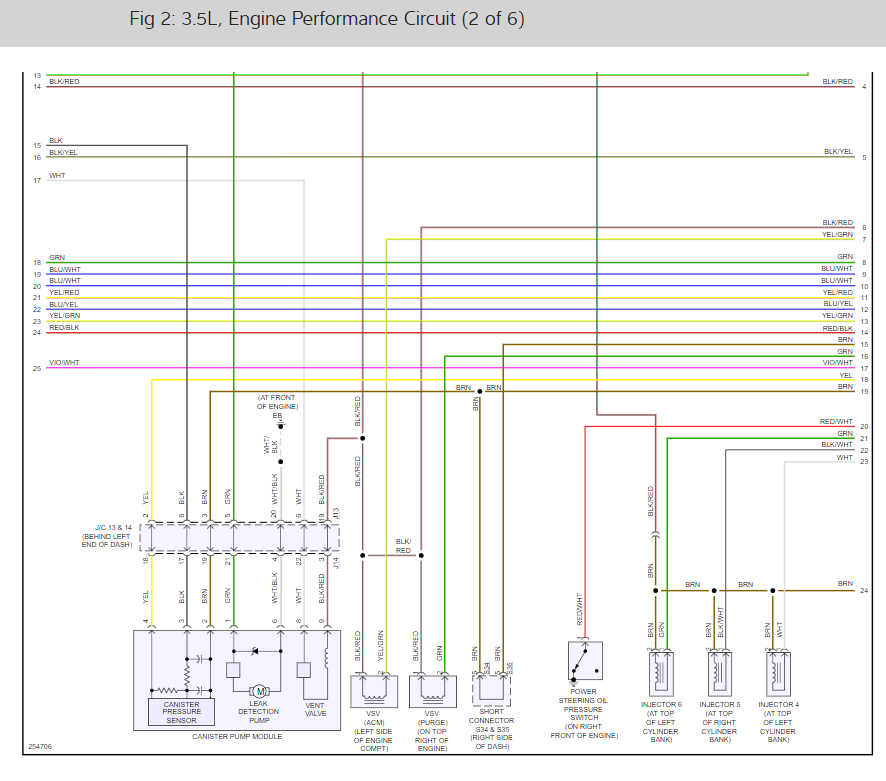Image resolution: width=886 pixels, height=781 pixels.
Task: Click the EB ground symbol at front of engine
Action: [x=280, y=426]
